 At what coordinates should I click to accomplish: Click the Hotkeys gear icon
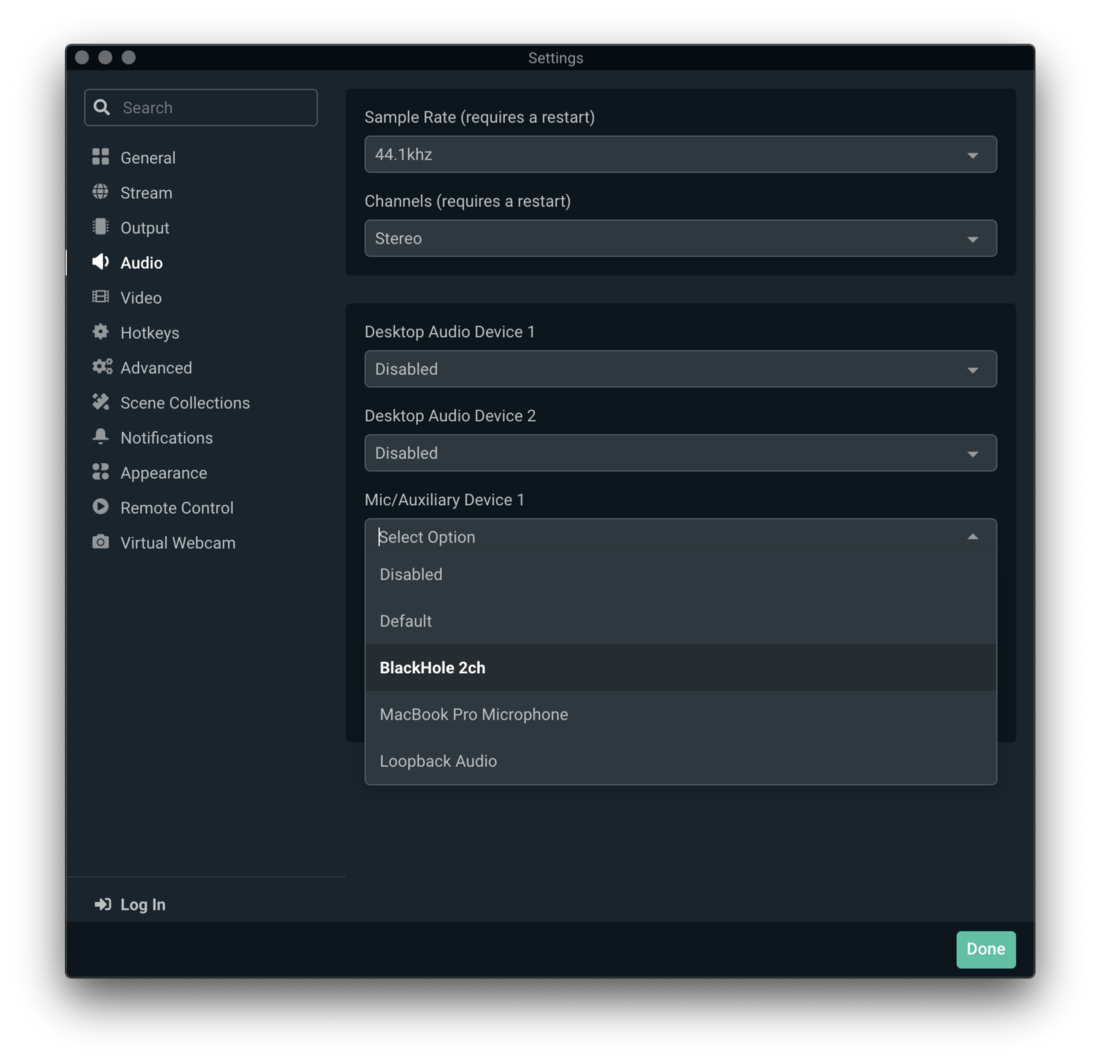[100, 332]
